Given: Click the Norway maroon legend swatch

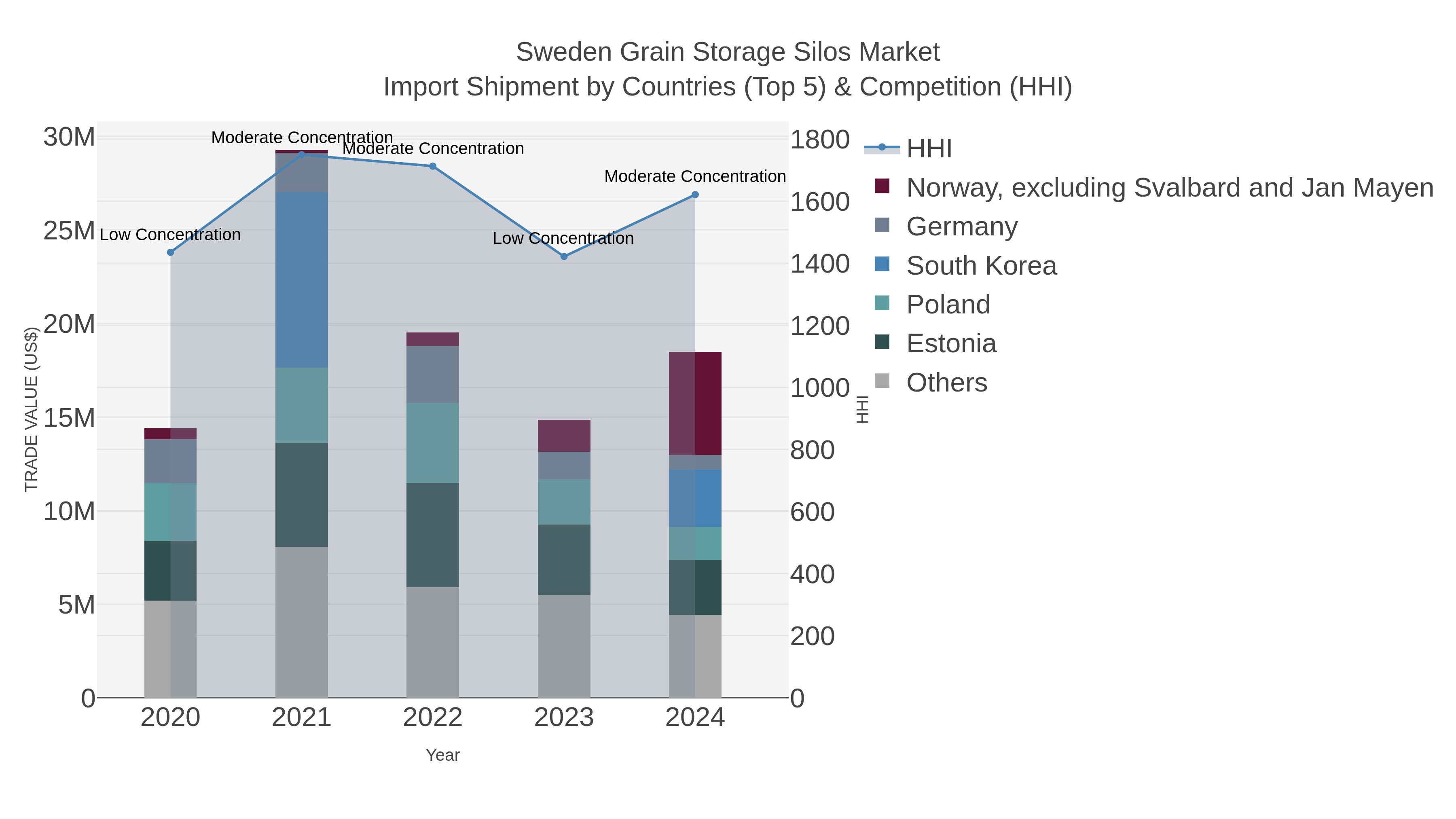Looking at the screenshot, I should coord(882,186).
